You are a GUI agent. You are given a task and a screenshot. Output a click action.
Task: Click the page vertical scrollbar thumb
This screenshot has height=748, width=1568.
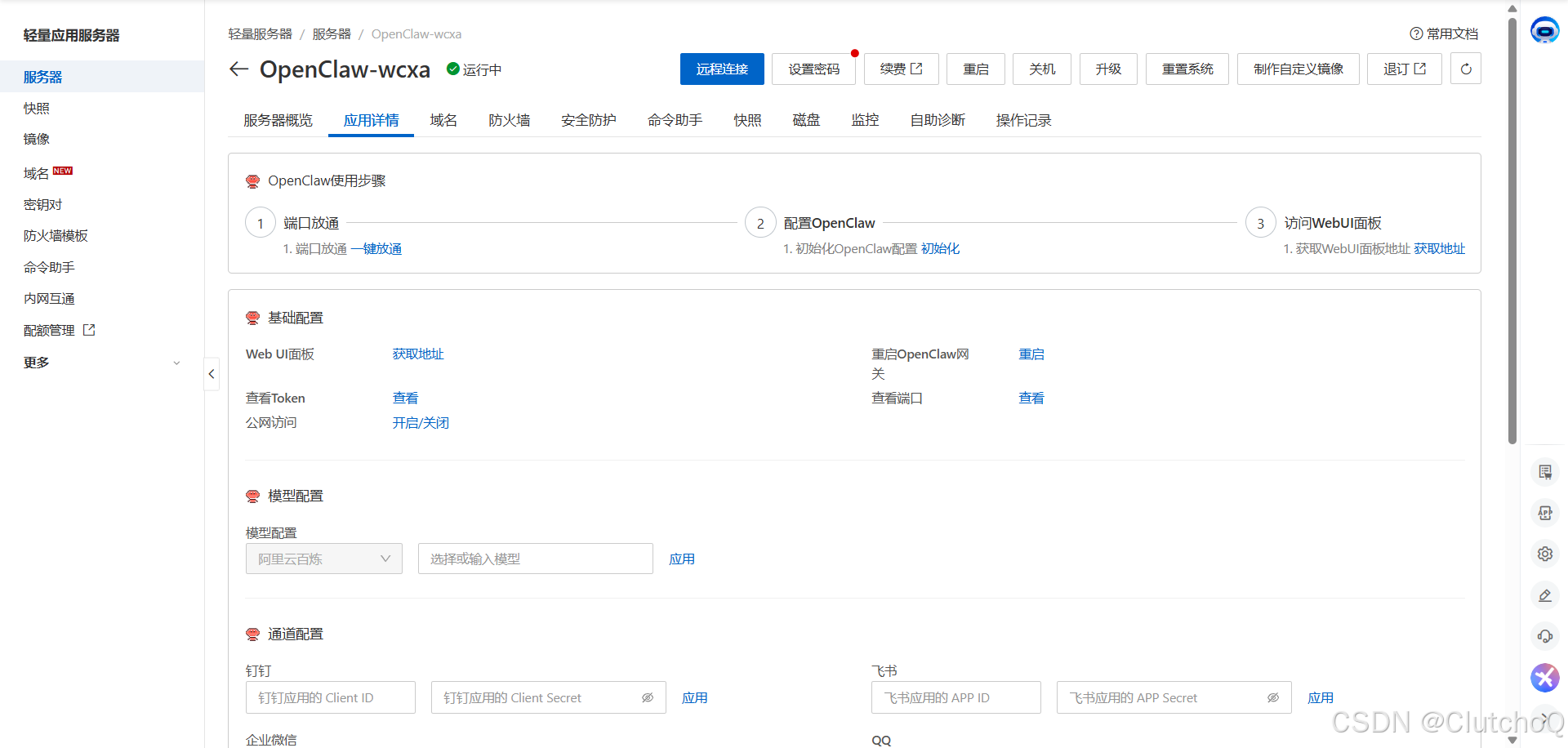click(x=1512, y=231)
